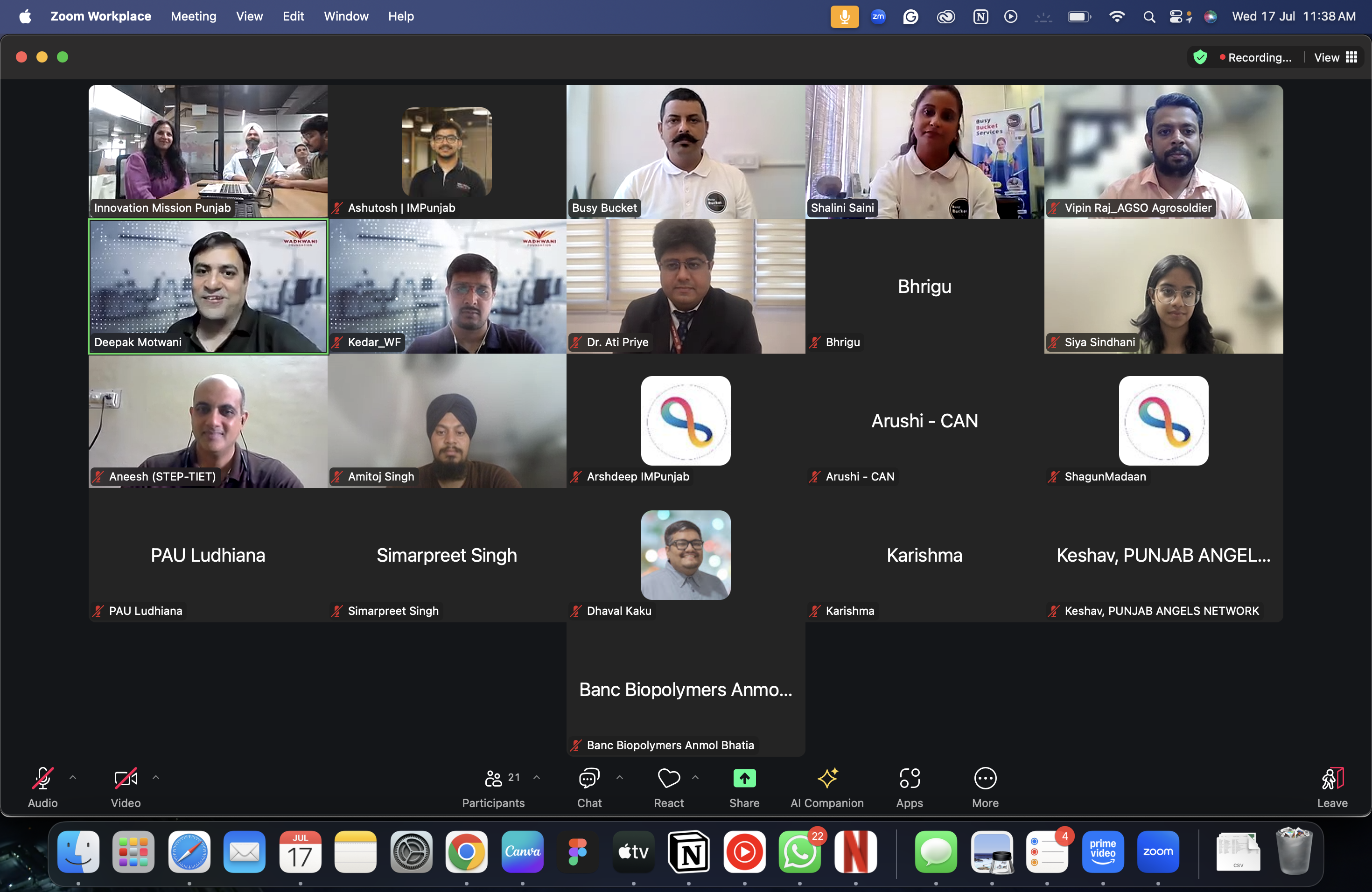Open the View layout menu
Viewport: 1372px width, 892px height.
[1336, 58]
